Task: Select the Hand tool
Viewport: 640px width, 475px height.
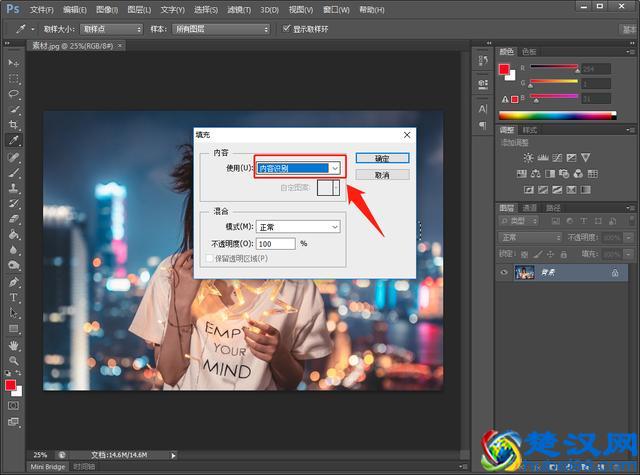Action: tap(14, 345)
